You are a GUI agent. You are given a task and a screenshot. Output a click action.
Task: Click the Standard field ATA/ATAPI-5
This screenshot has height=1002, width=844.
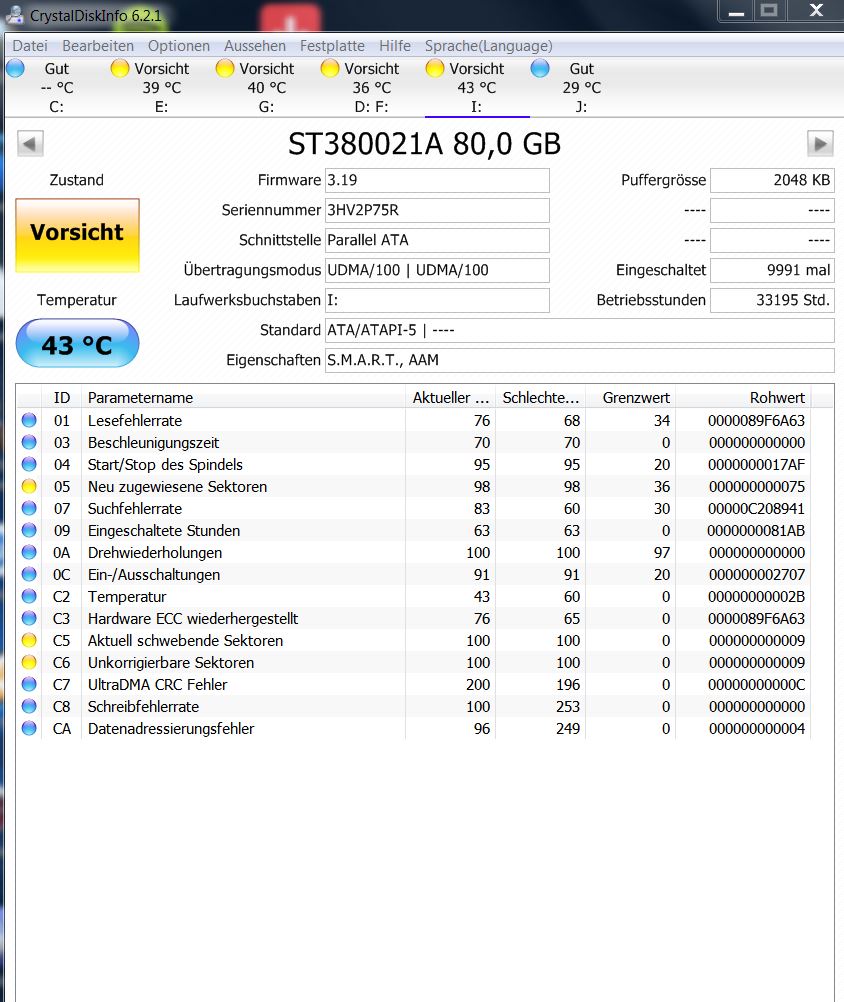(579, 330)
